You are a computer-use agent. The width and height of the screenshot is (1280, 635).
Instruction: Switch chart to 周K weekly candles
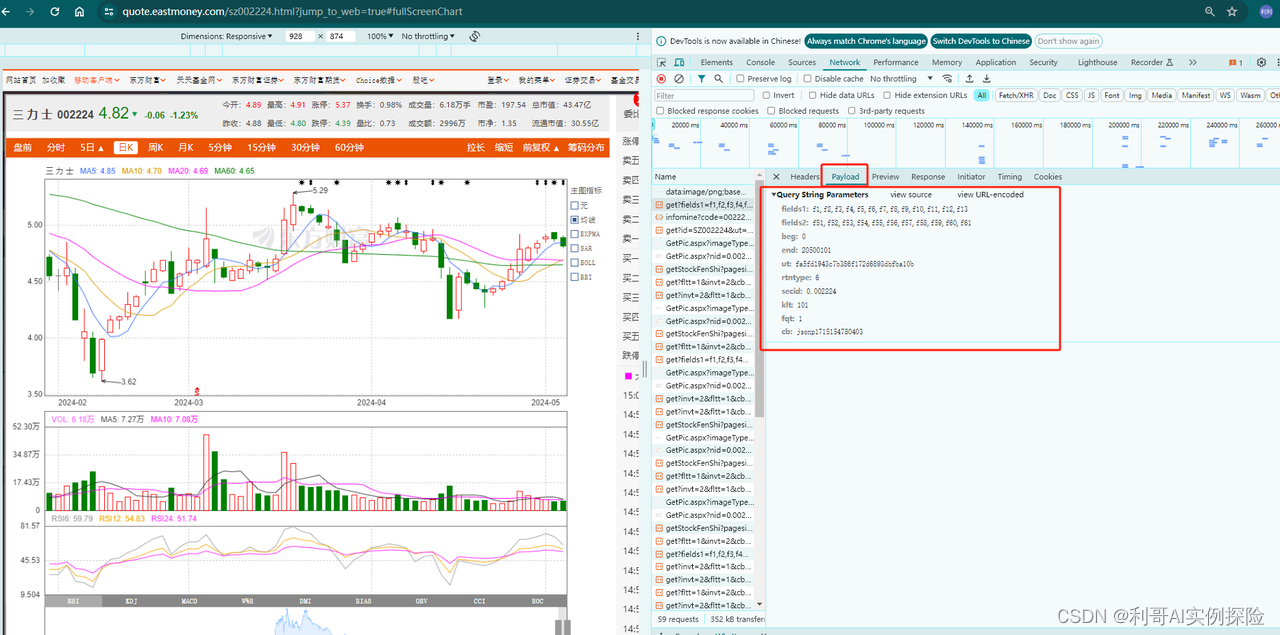pos(155,147)
